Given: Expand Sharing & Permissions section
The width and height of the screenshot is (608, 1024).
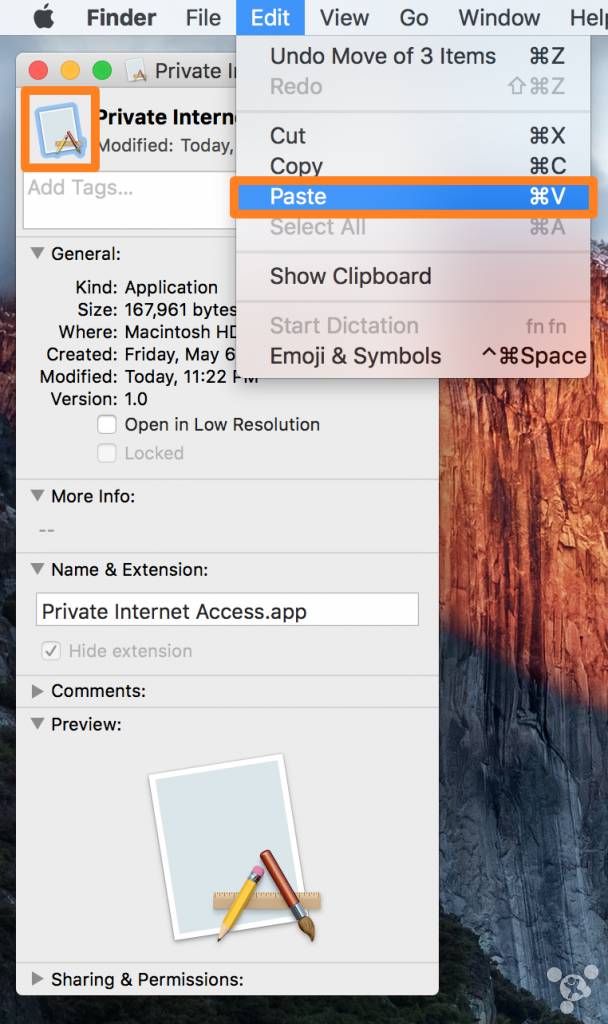Looking at the screenshot, I should (x=37, y=979).
